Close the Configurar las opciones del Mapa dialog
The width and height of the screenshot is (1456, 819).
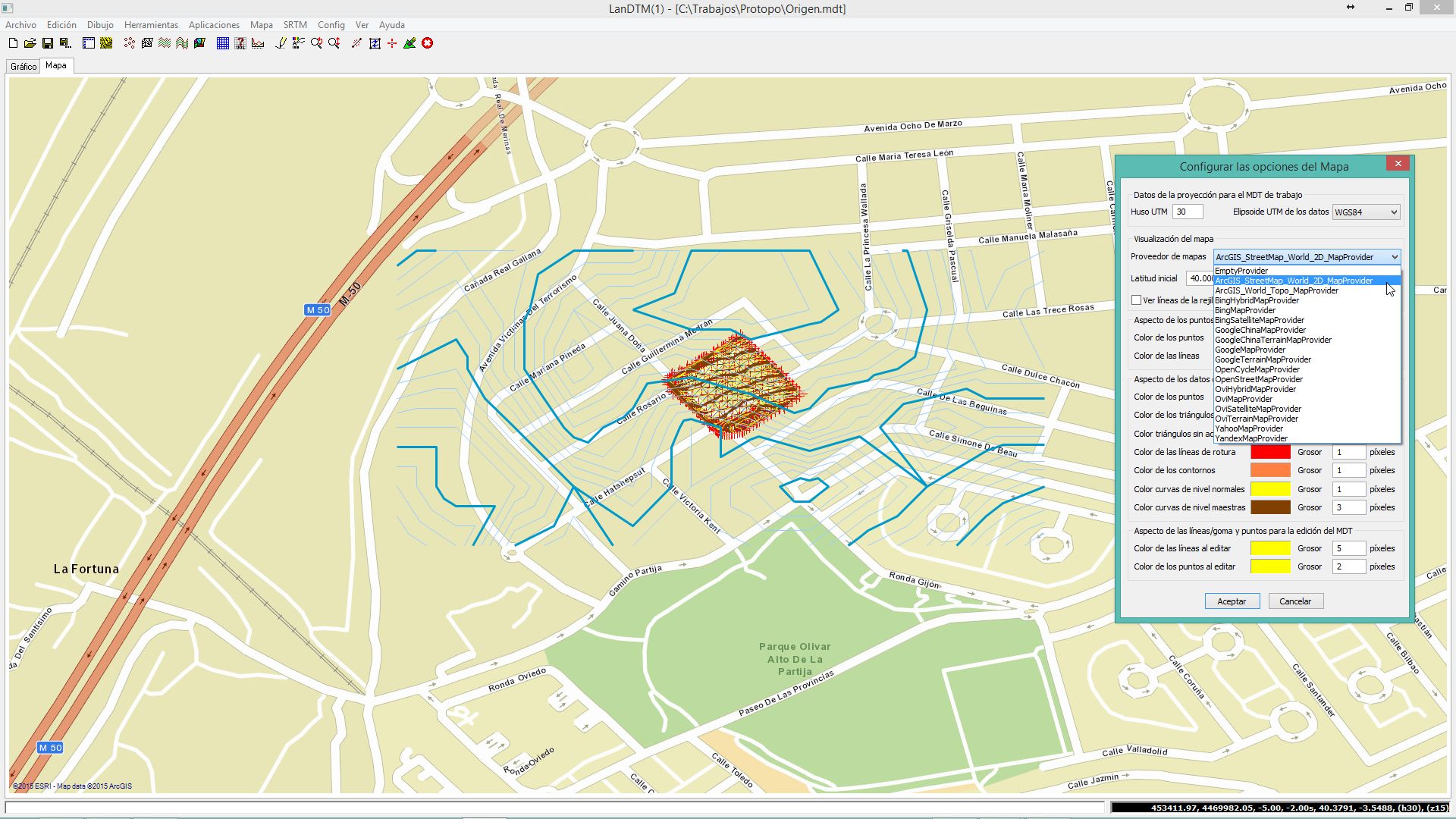coord(1398,164)
